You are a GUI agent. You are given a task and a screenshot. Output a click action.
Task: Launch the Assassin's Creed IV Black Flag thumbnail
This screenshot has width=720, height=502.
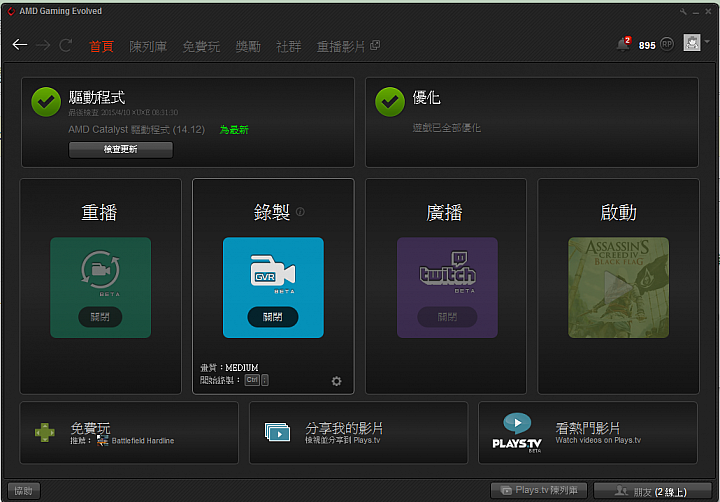619,288
